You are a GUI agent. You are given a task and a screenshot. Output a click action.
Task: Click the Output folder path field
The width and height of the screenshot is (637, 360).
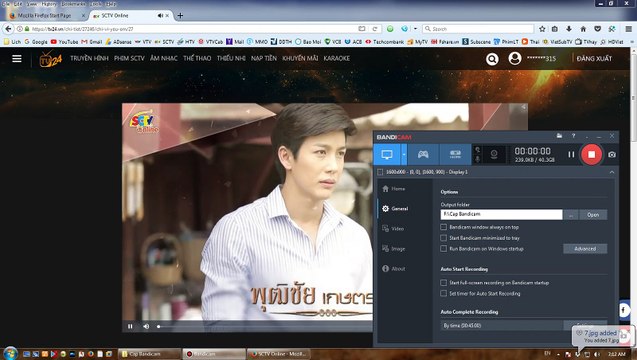[x=501, y=214]
